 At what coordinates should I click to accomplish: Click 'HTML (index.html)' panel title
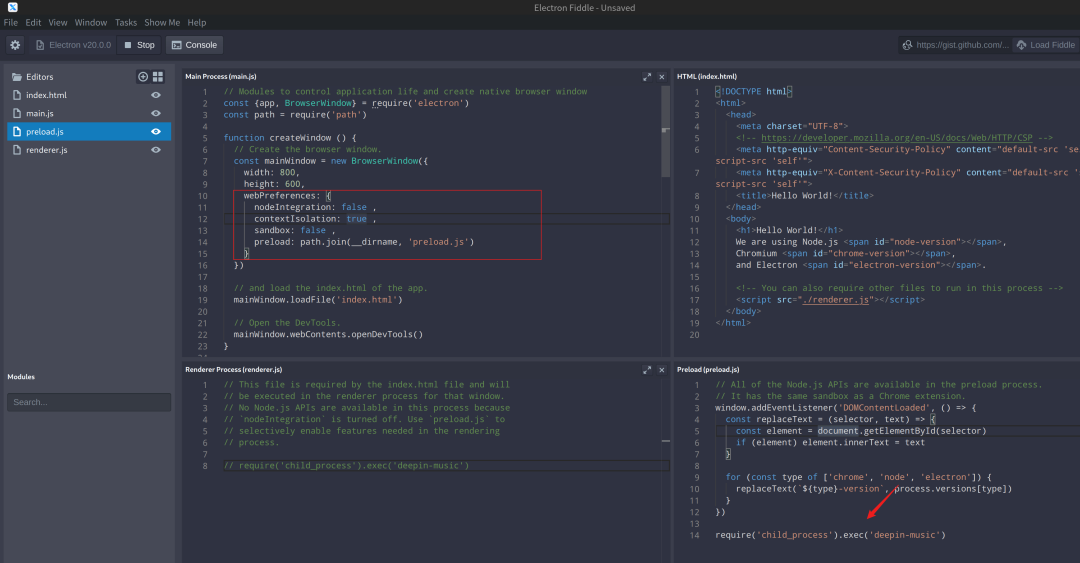tap(707, 76)
